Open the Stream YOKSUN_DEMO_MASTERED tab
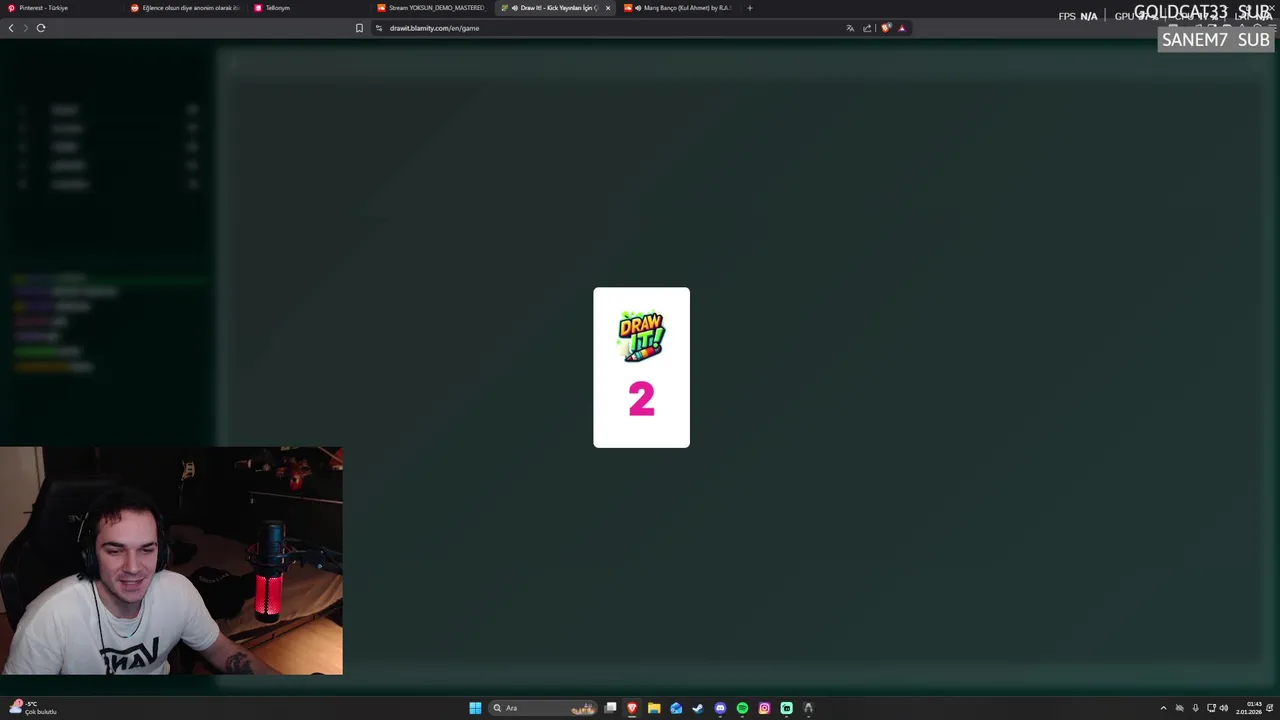Image resolution: width=1280 pixels, height=720 pixels. tap(432, 8)
